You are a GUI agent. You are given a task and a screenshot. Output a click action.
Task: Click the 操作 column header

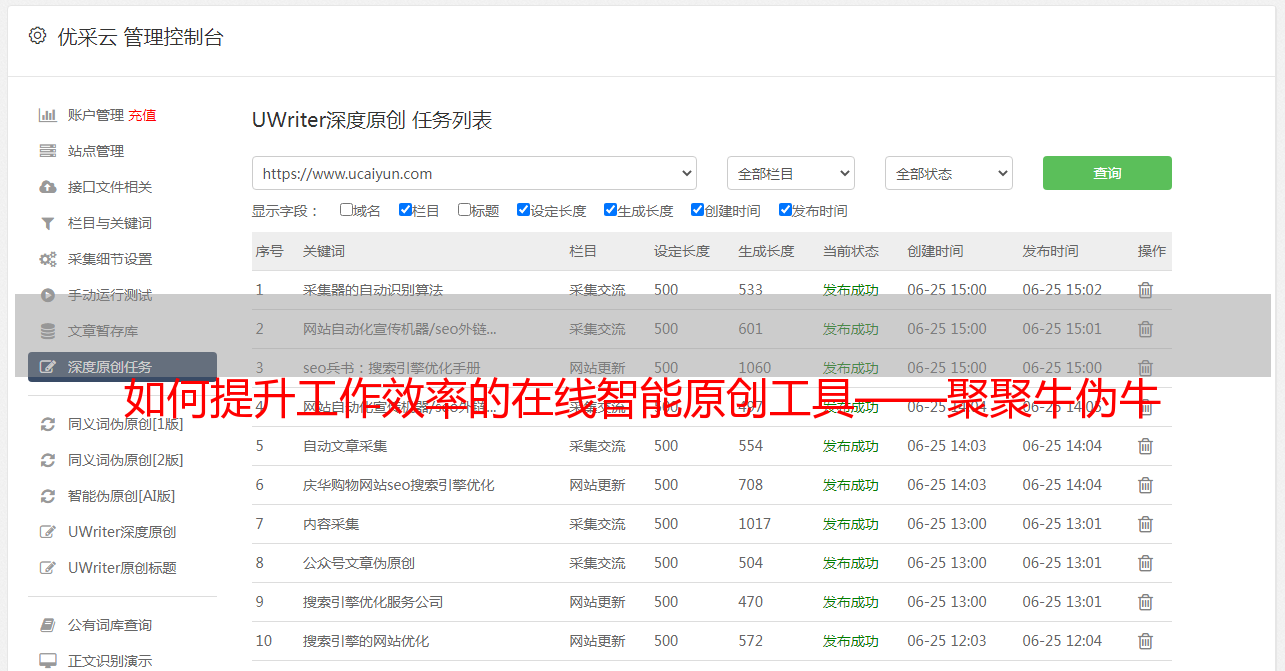tap(1152, 251)
